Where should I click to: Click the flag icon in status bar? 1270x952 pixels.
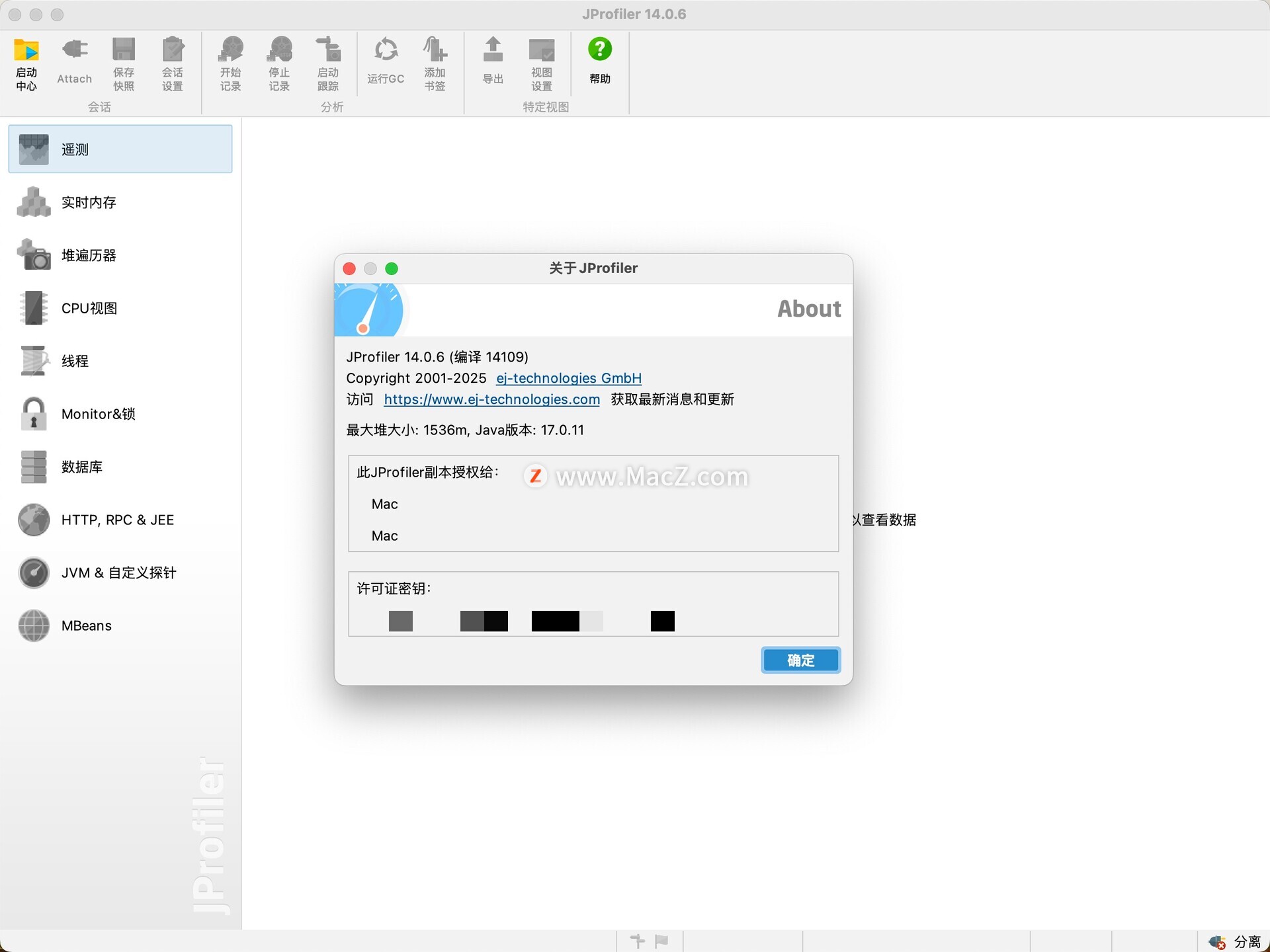click(661, 941)
